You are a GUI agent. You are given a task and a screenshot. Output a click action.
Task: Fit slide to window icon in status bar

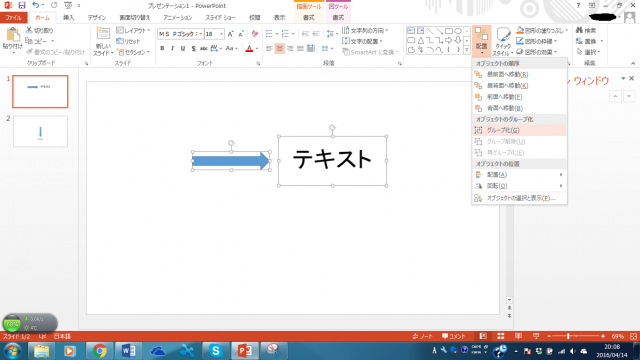633,336
